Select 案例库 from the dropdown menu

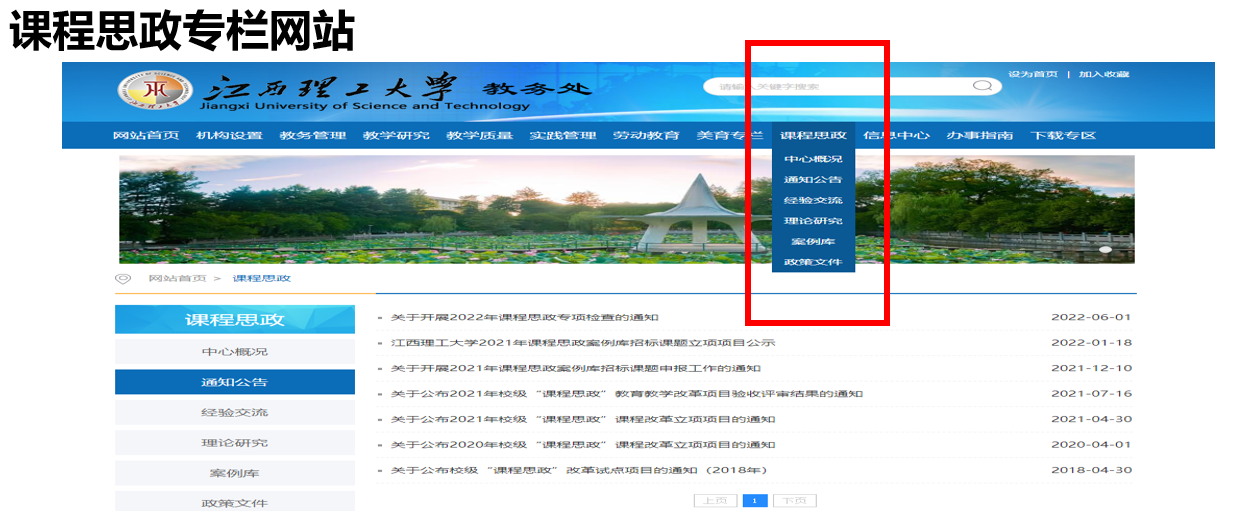[x=812, y=242]
